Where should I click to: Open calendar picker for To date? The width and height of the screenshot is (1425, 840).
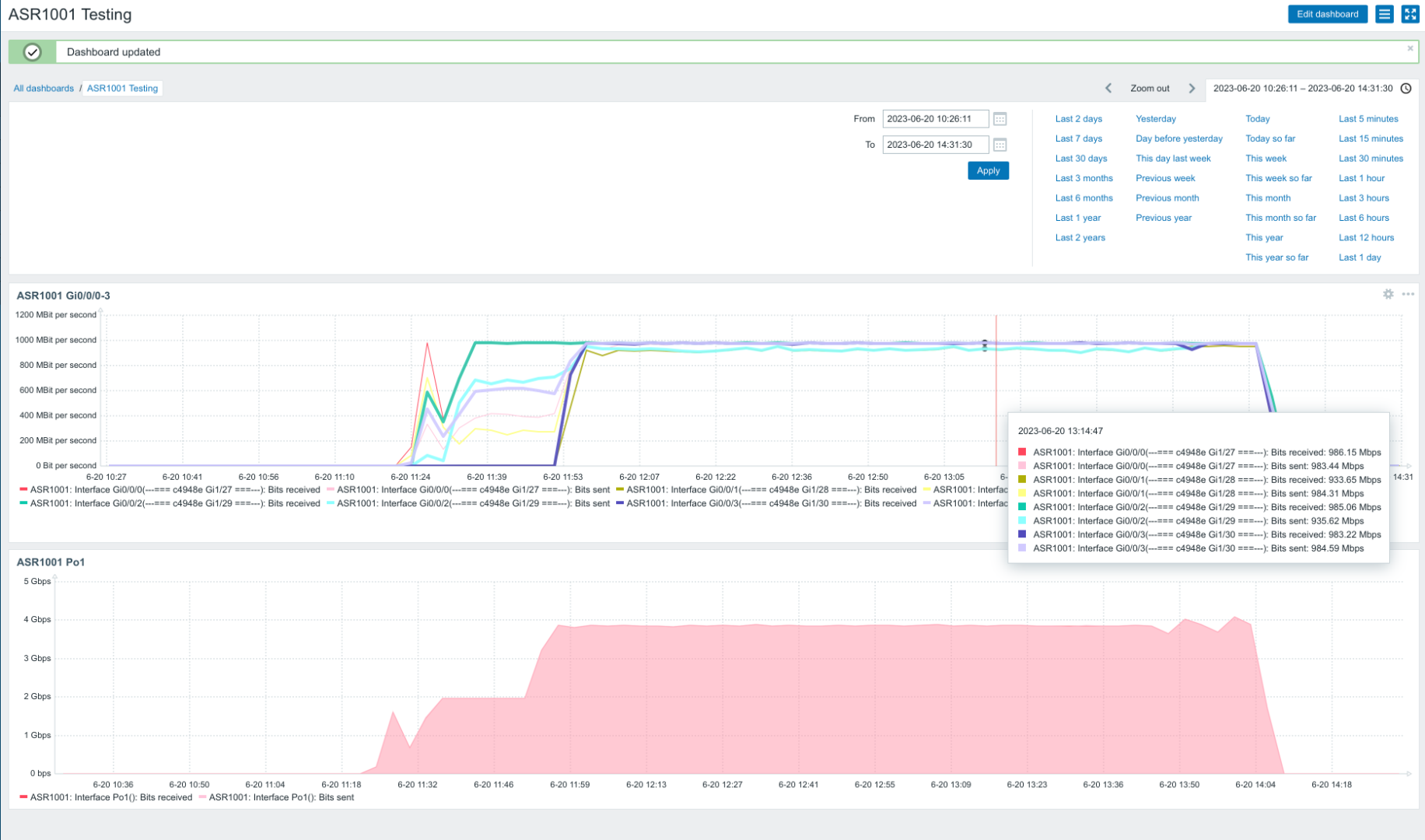point(1000,145)
